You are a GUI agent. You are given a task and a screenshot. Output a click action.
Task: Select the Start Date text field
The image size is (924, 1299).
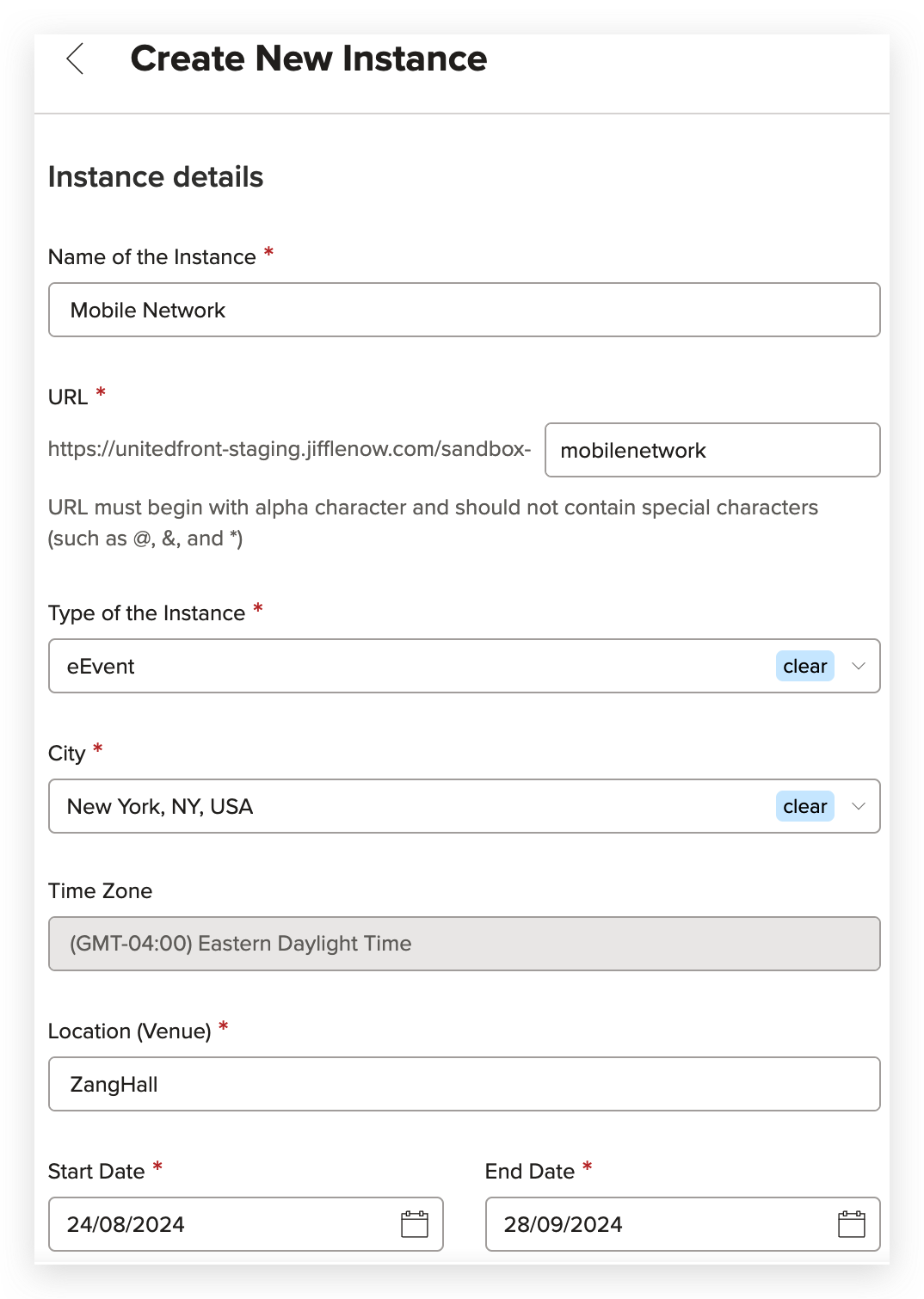point(215,1222)
